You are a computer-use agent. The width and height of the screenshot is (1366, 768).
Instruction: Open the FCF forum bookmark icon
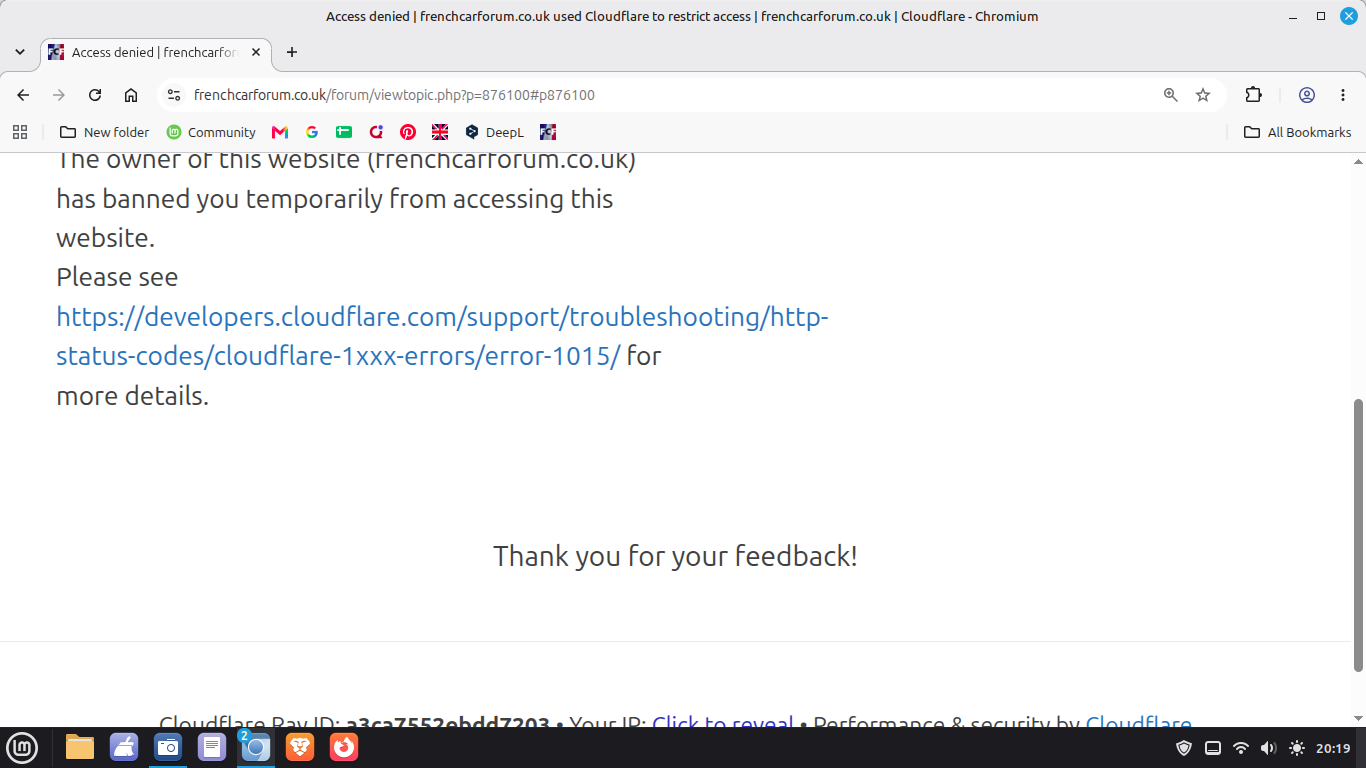point(548,132)
